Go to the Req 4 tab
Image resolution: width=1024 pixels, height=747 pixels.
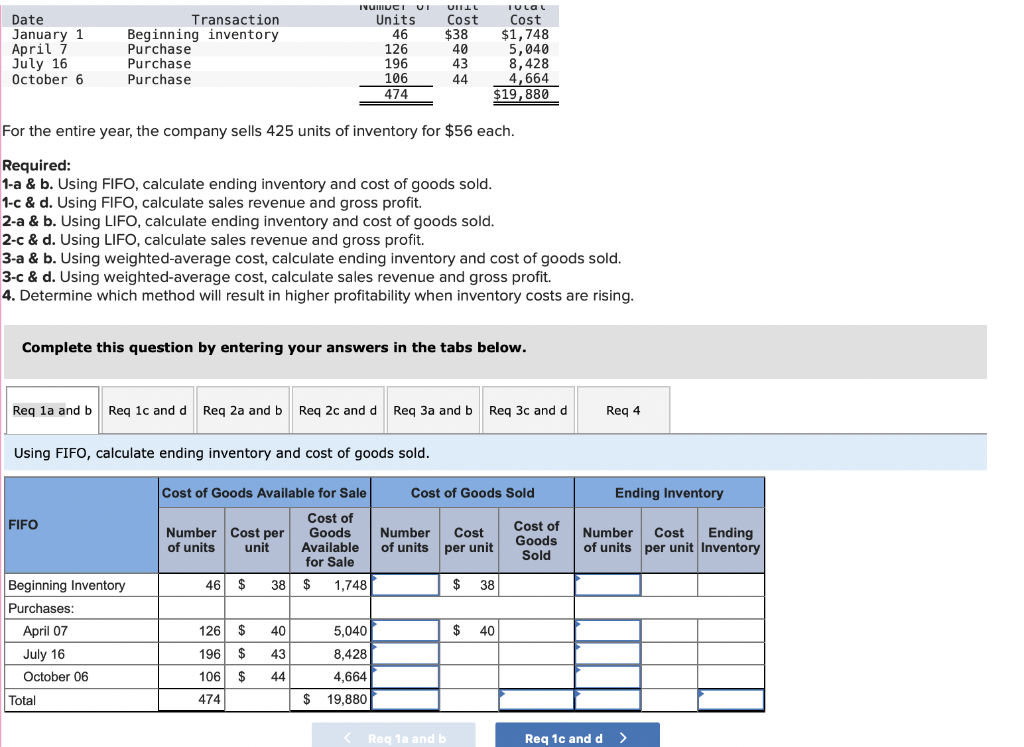[x=623, y=410]
